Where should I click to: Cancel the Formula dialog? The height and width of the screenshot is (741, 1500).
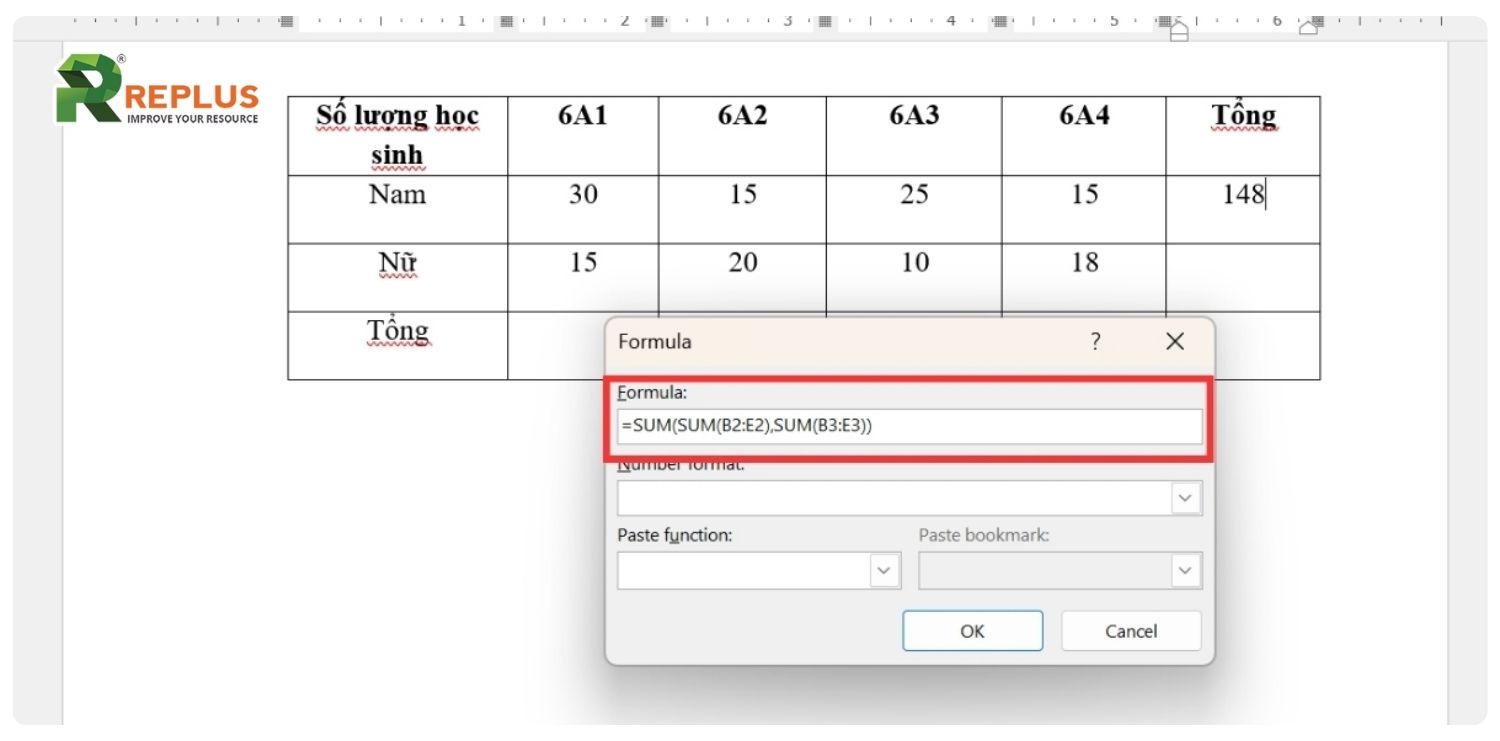(x=1131, y=631)
